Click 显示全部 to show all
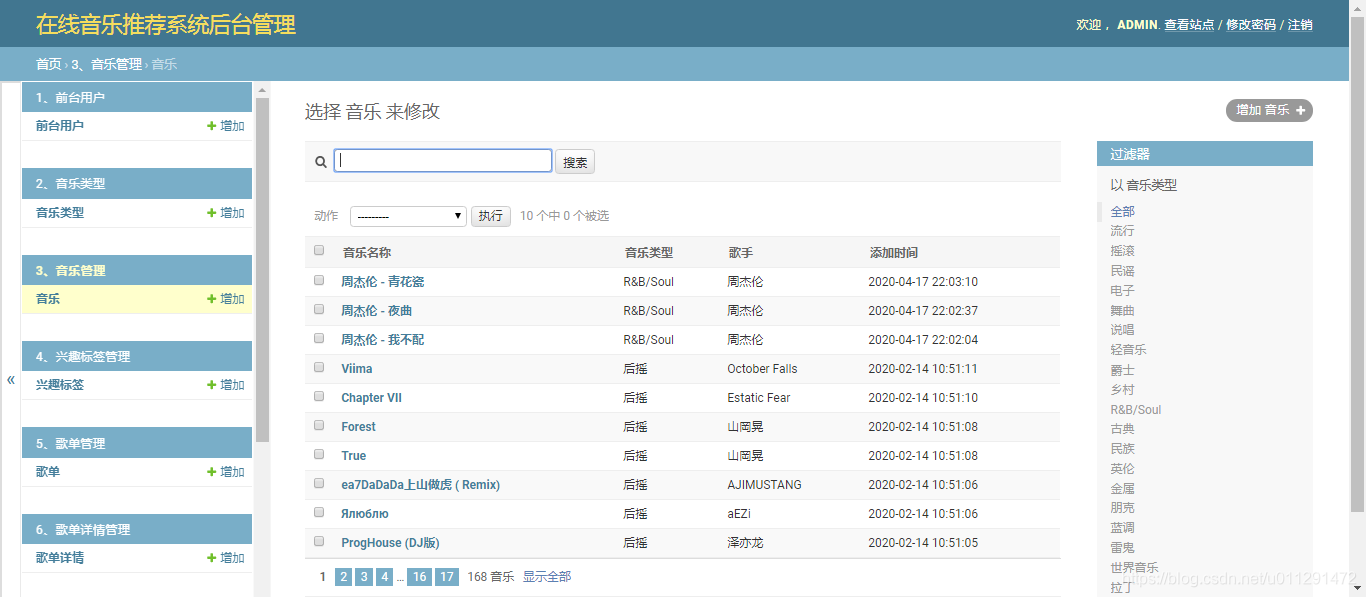The height and width of the screenshot is (597, 1366). [547, 577]
